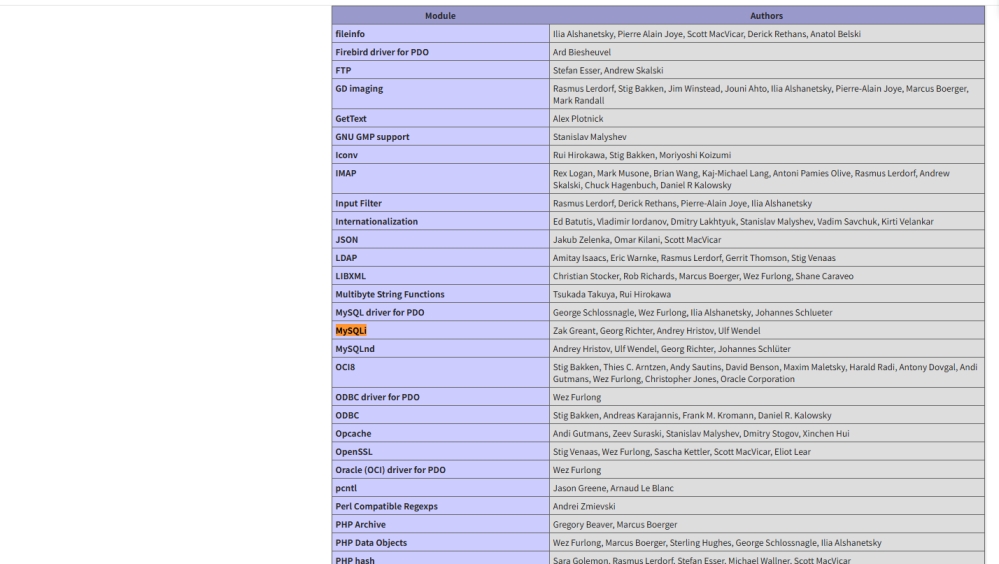Click the GD imaging module cell
Image resolution: width=999 pixels, height=564 pixels.
pos(440,94)
